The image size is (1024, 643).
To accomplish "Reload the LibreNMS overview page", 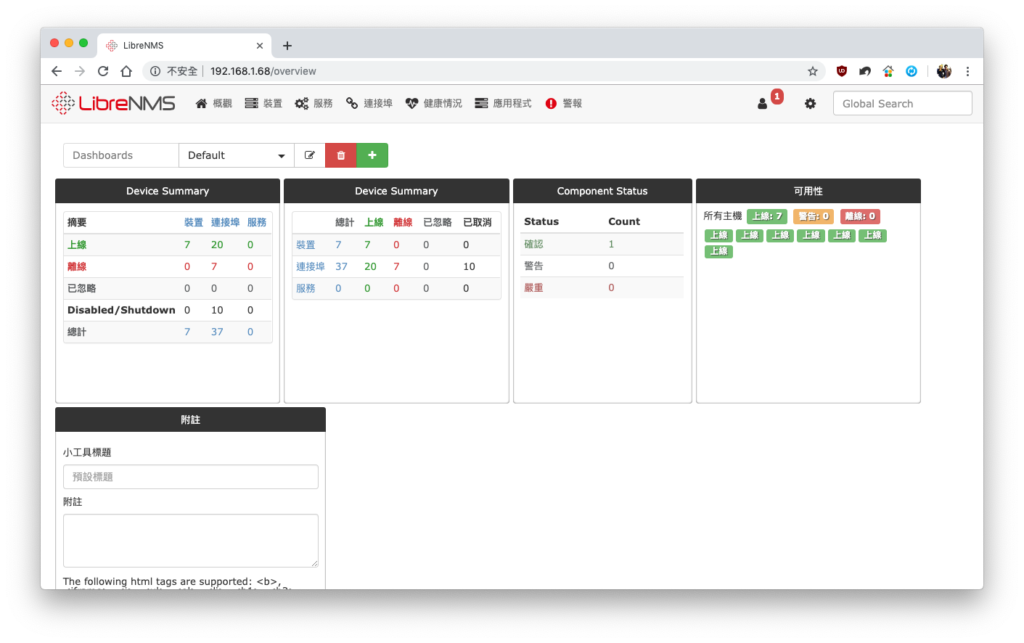I will coord(103,71).
